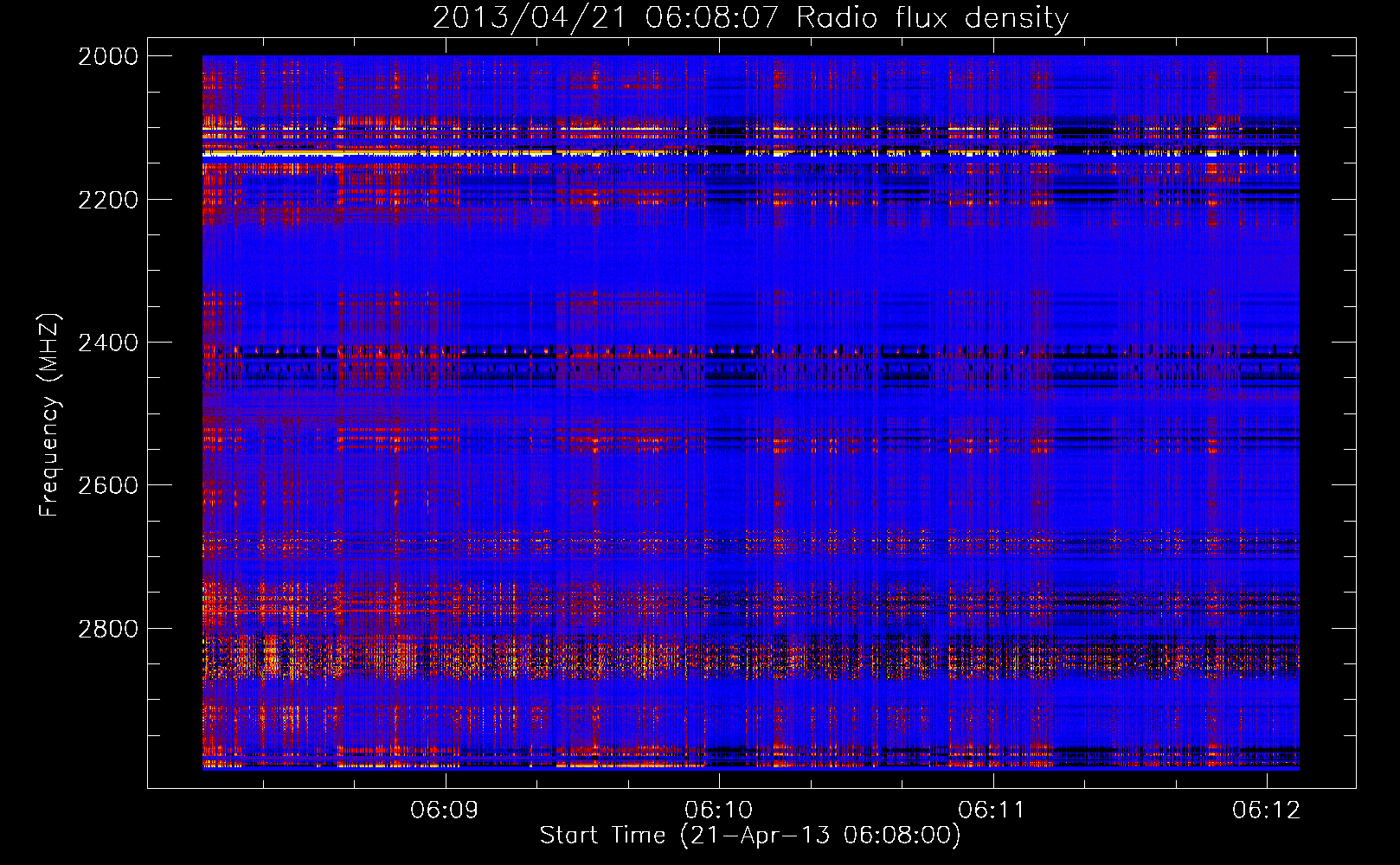Click the "2200" frequency axis label
Screen dimensions: 1400x865
pyautogui.click(x=108, y=200)
